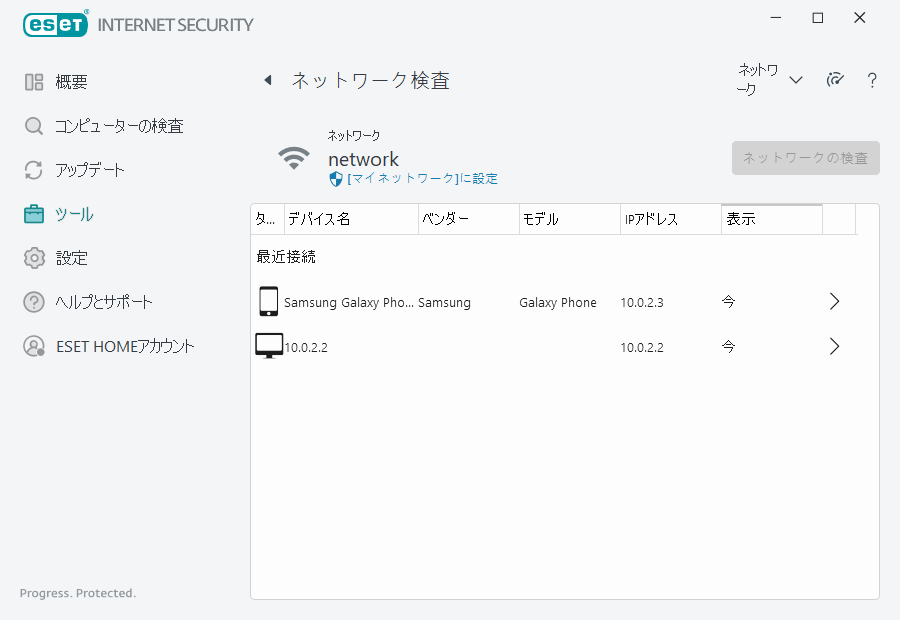900x620 pixels.
Task: Select アップデート in the sidebar
Action: tap(90, 170)
